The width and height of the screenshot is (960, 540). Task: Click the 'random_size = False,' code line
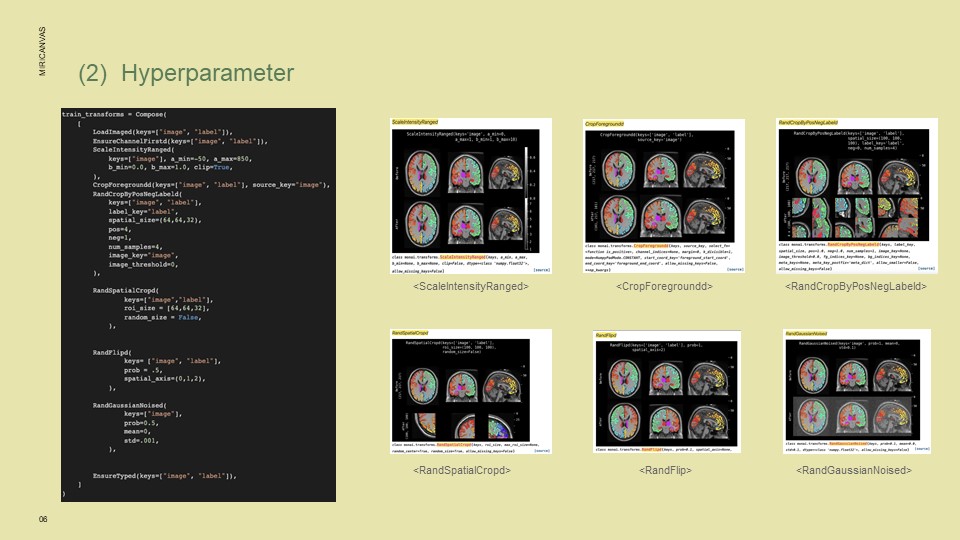coord(163,317)
